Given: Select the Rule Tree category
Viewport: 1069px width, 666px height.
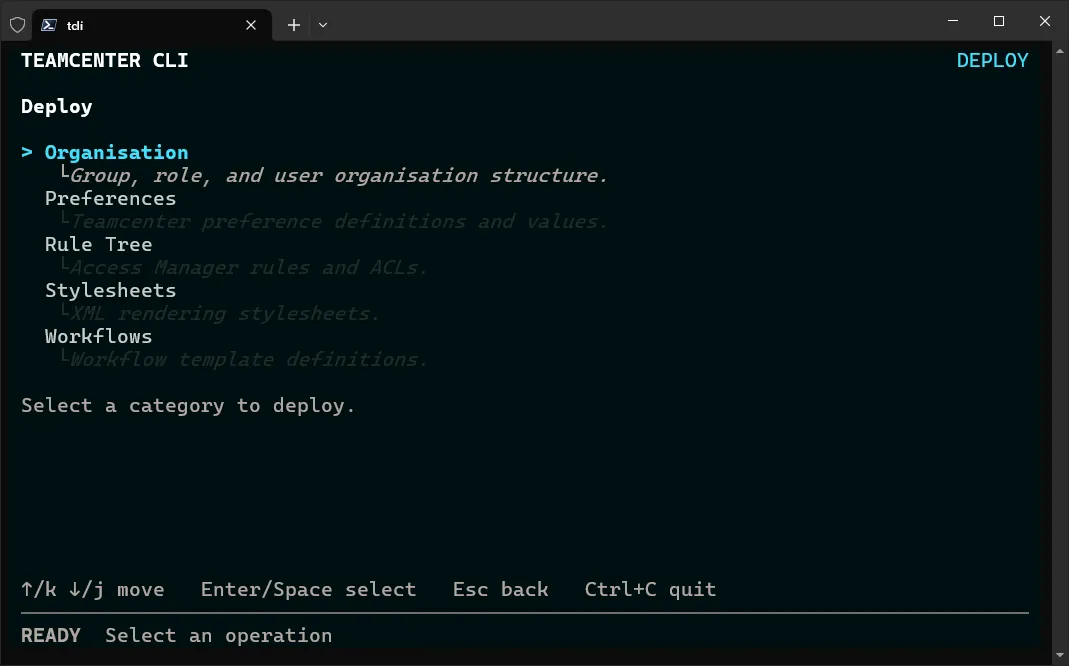Looking at the screenshot, I should pos(99,244).
